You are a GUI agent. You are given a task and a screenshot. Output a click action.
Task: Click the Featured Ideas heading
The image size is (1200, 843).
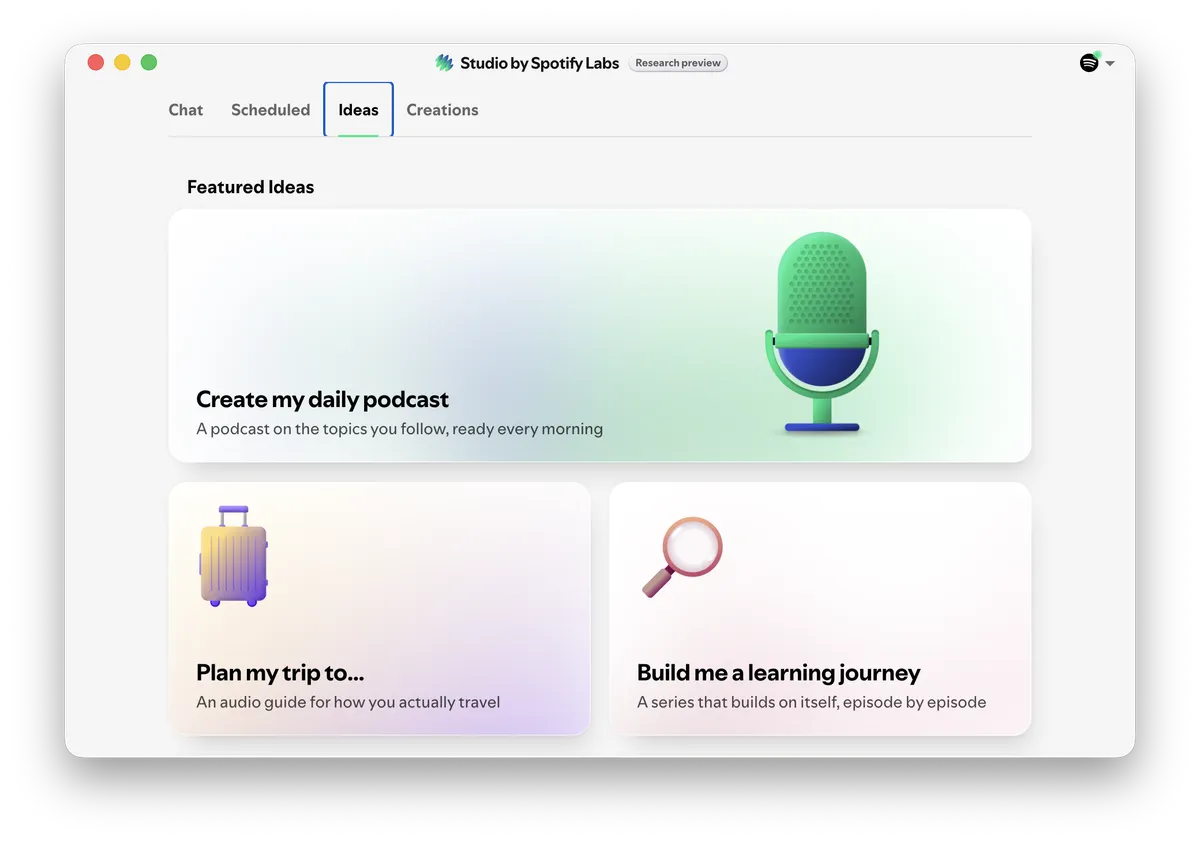coord(250,187)
